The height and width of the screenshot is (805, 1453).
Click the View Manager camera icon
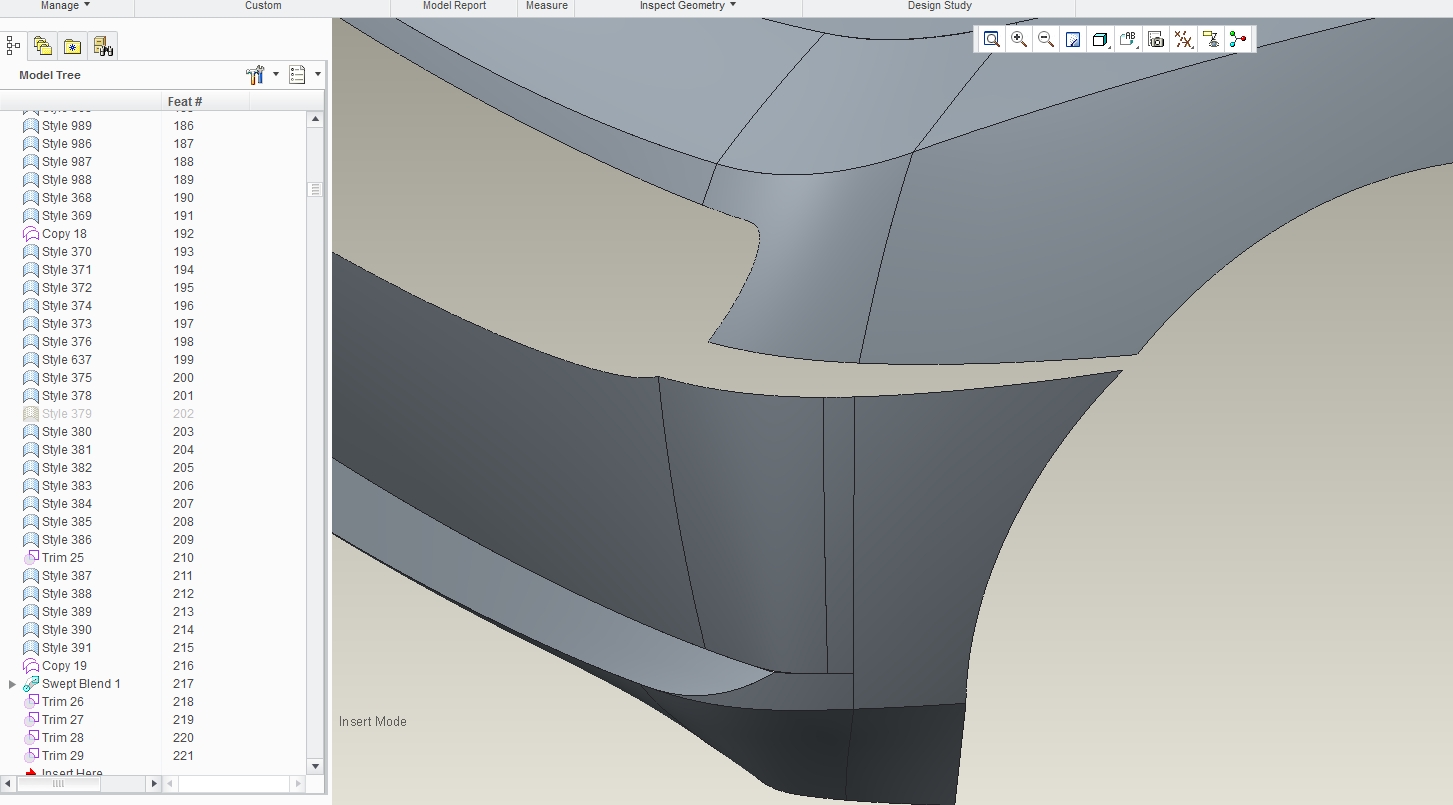(x=1156, y=40)
